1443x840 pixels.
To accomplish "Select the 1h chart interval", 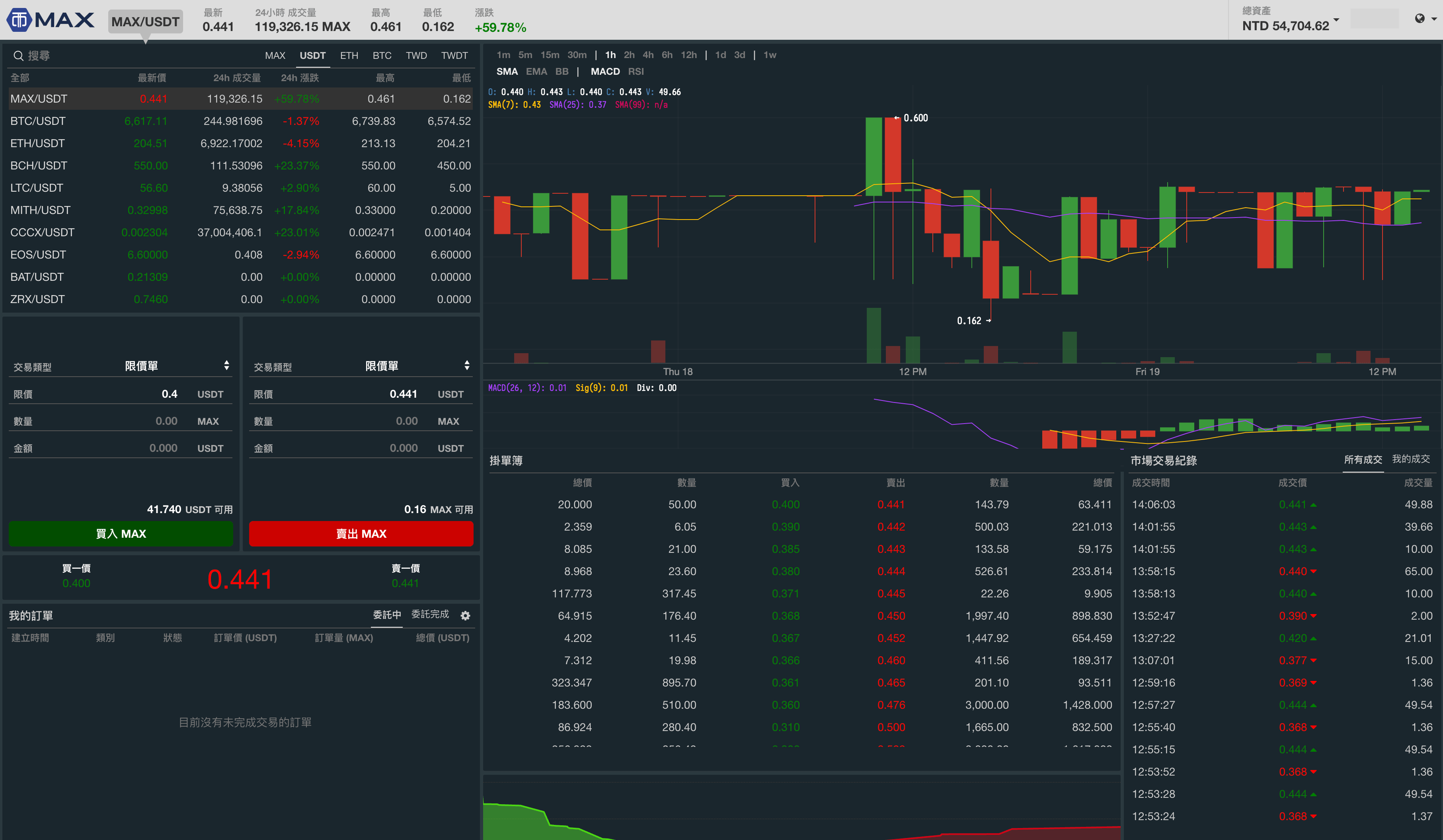I will click(610, 55).
